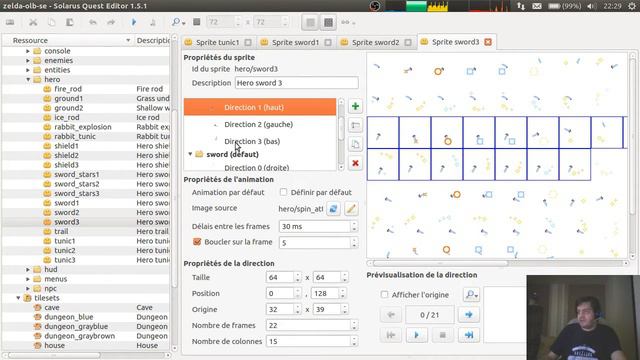Tick the 'Afficher l'origine' checkbox
Screen dimensions: 640x360
384,294
